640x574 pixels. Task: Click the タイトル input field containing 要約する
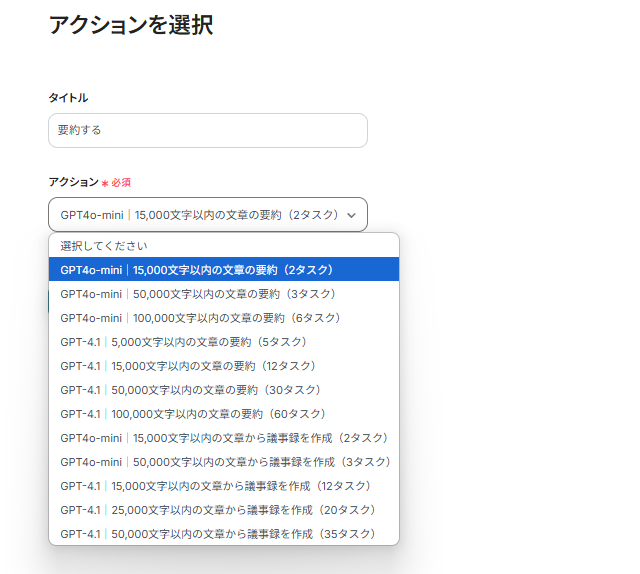point(208,131)
